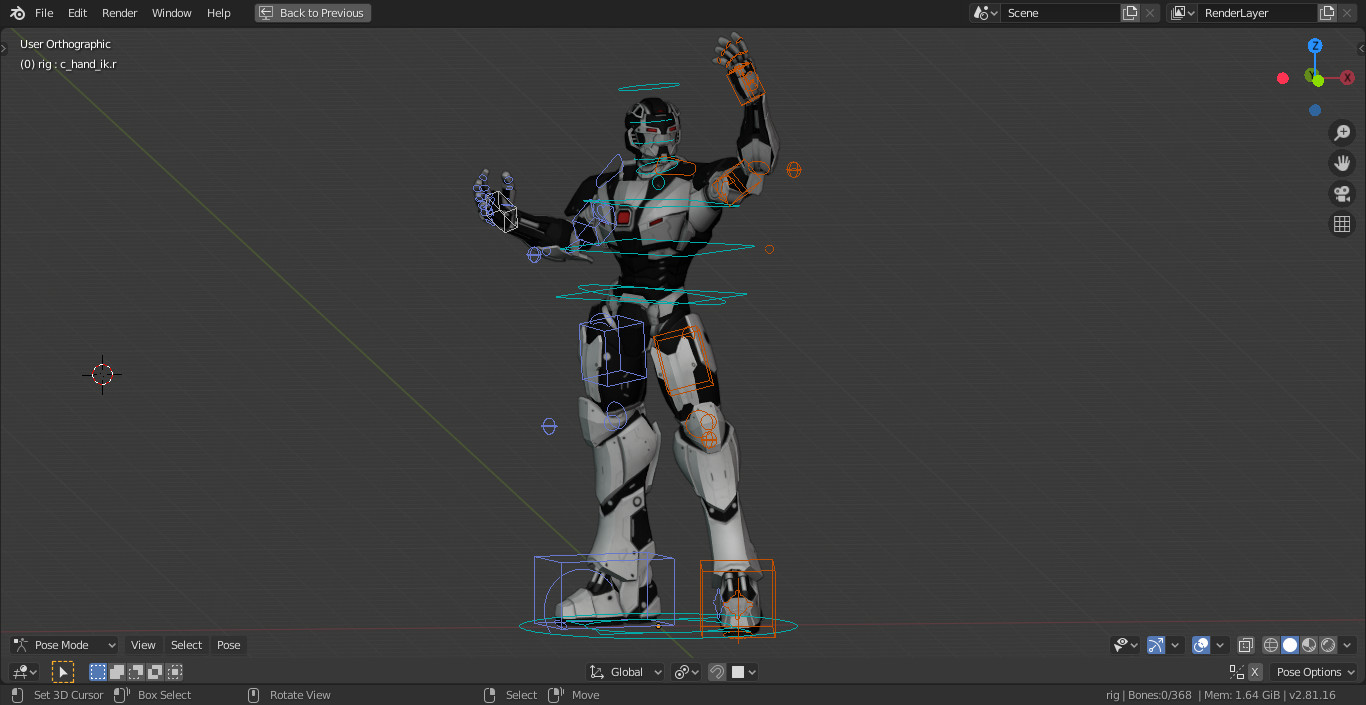Open the camera view control in the sidebar

point(1342,193)
